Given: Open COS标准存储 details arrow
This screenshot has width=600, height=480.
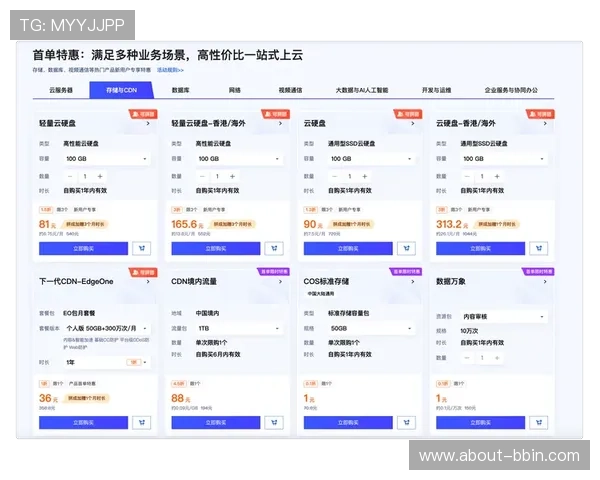Looking at the screenshot, I should (413, 281).
